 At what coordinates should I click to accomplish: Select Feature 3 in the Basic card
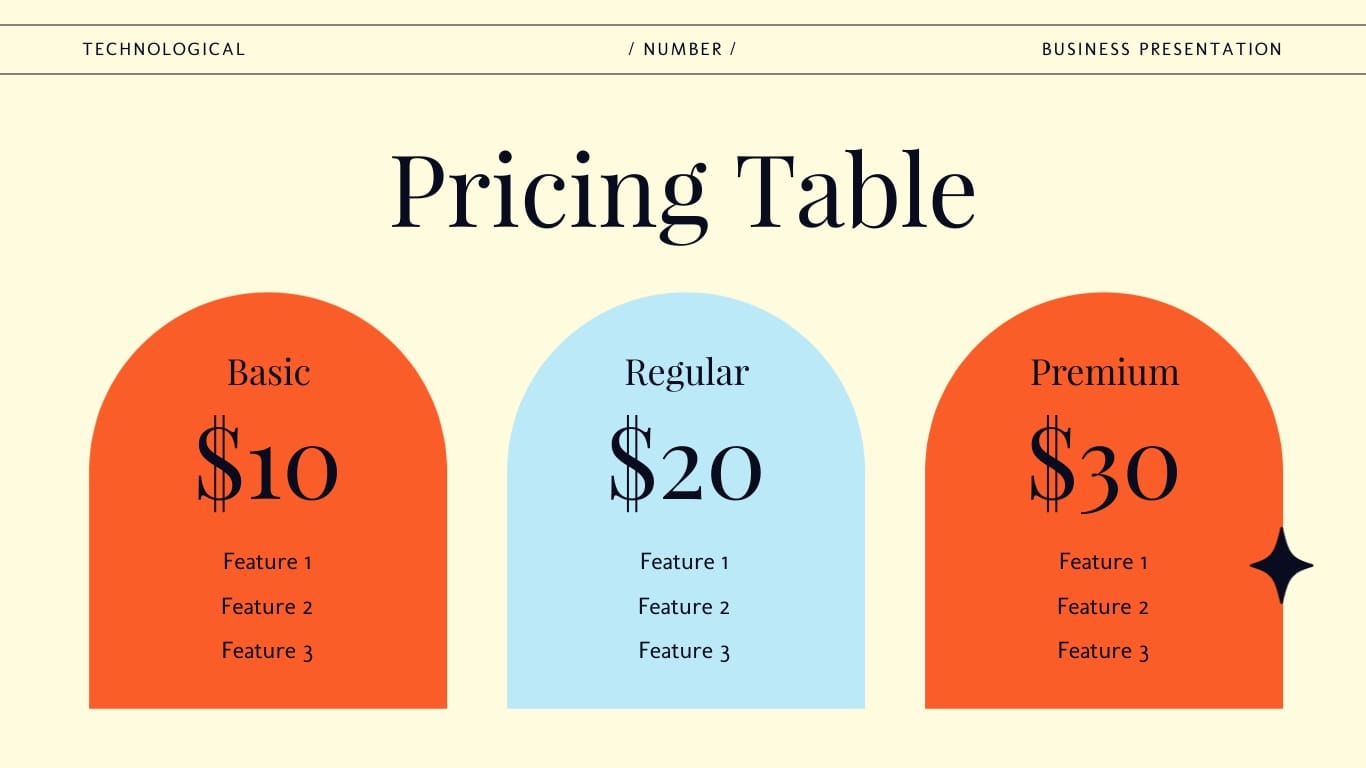267,651
